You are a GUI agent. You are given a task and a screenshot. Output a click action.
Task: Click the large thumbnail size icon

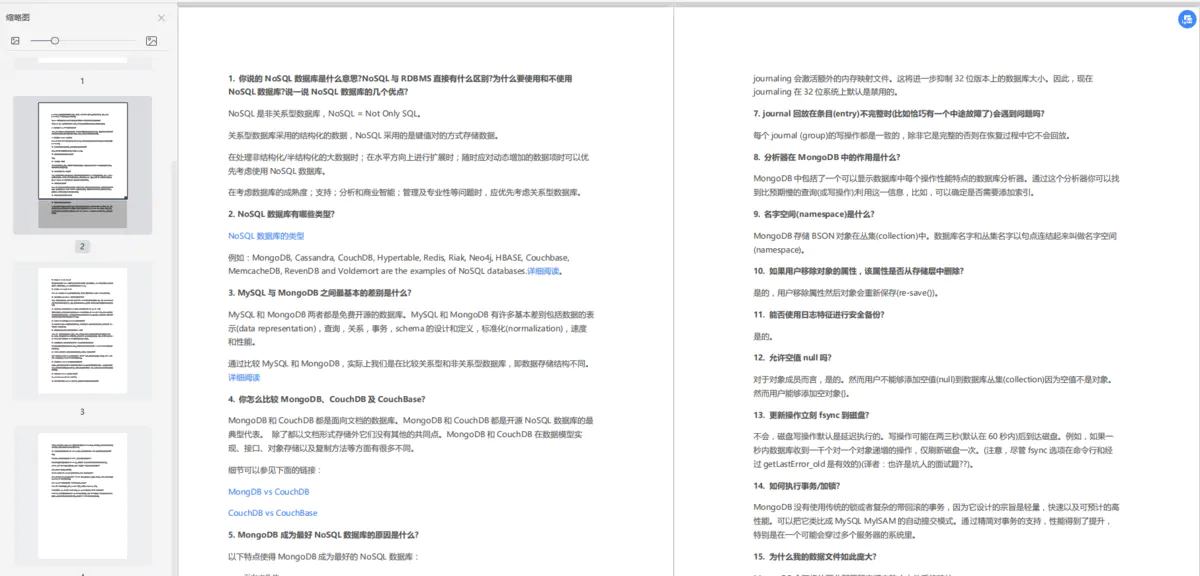(x=151, y=41)
